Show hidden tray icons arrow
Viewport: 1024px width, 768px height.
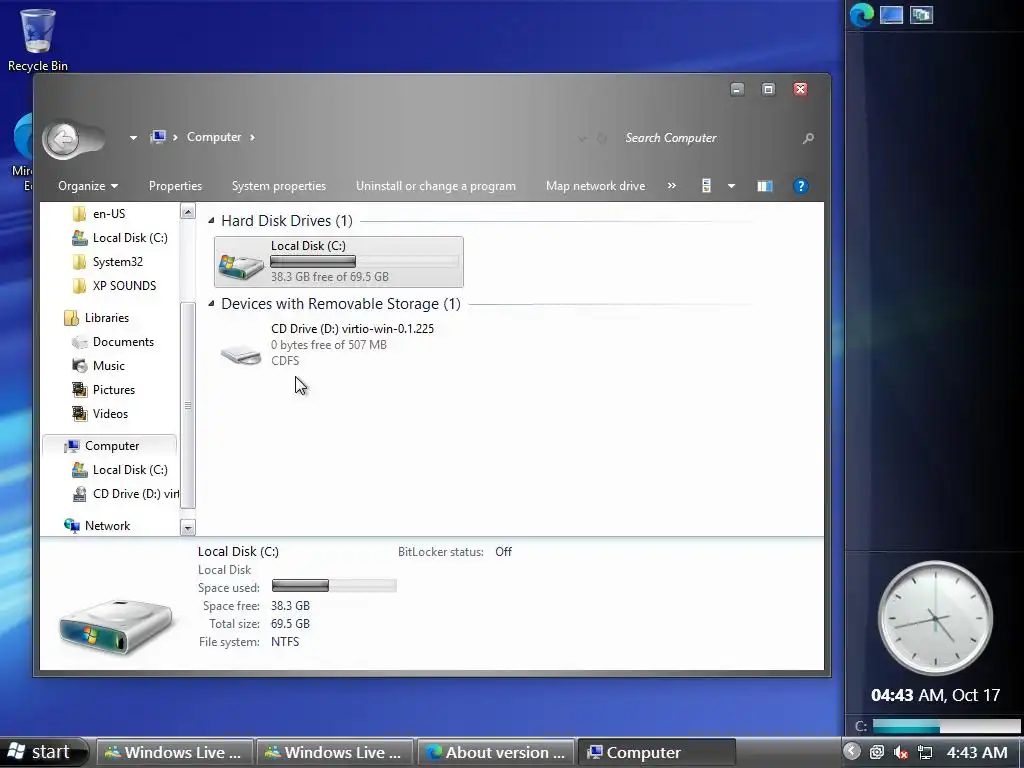(x=852, y=752)
